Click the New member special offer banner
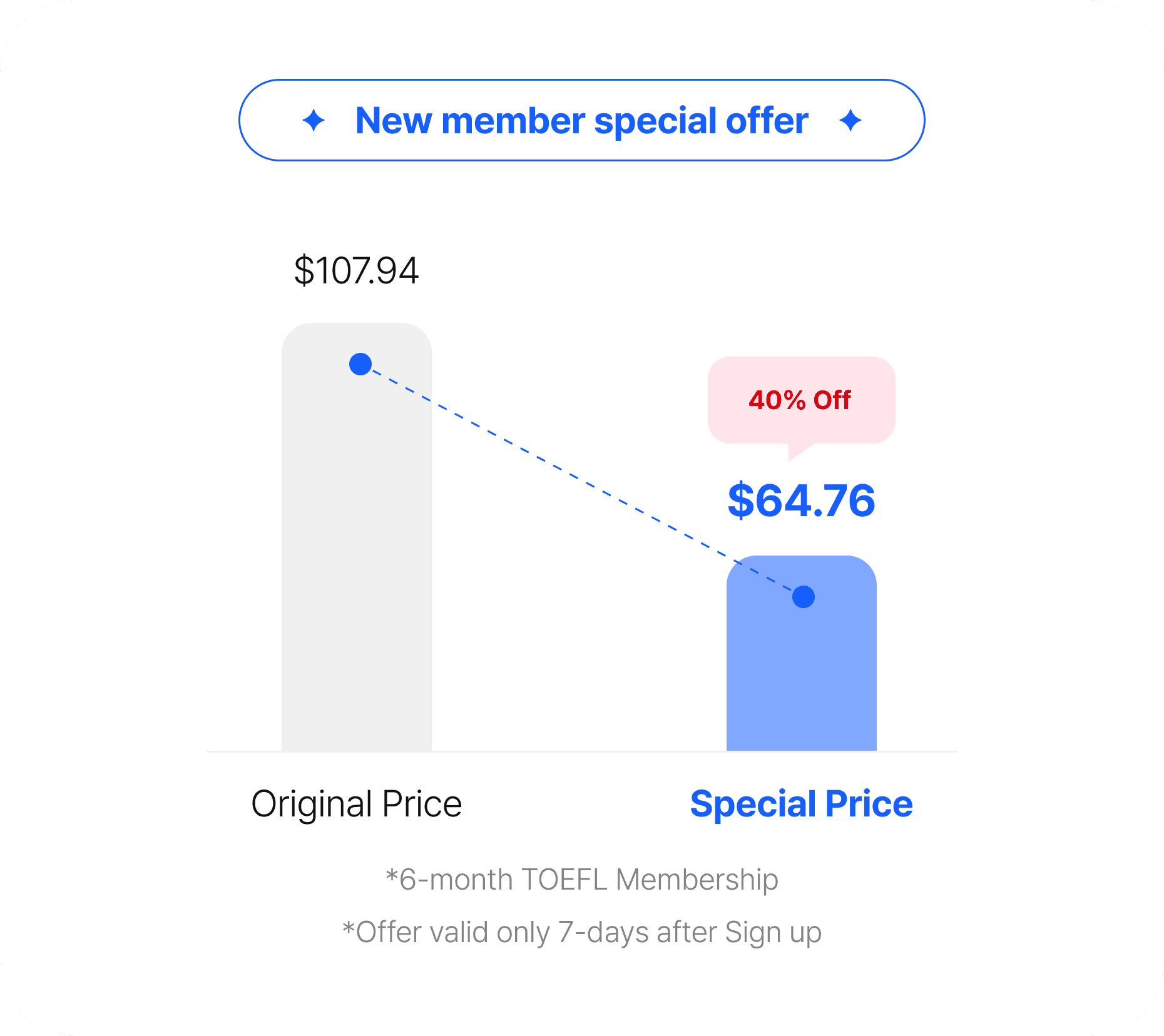Screen dimensions: 1164x1036 point(582,120)
